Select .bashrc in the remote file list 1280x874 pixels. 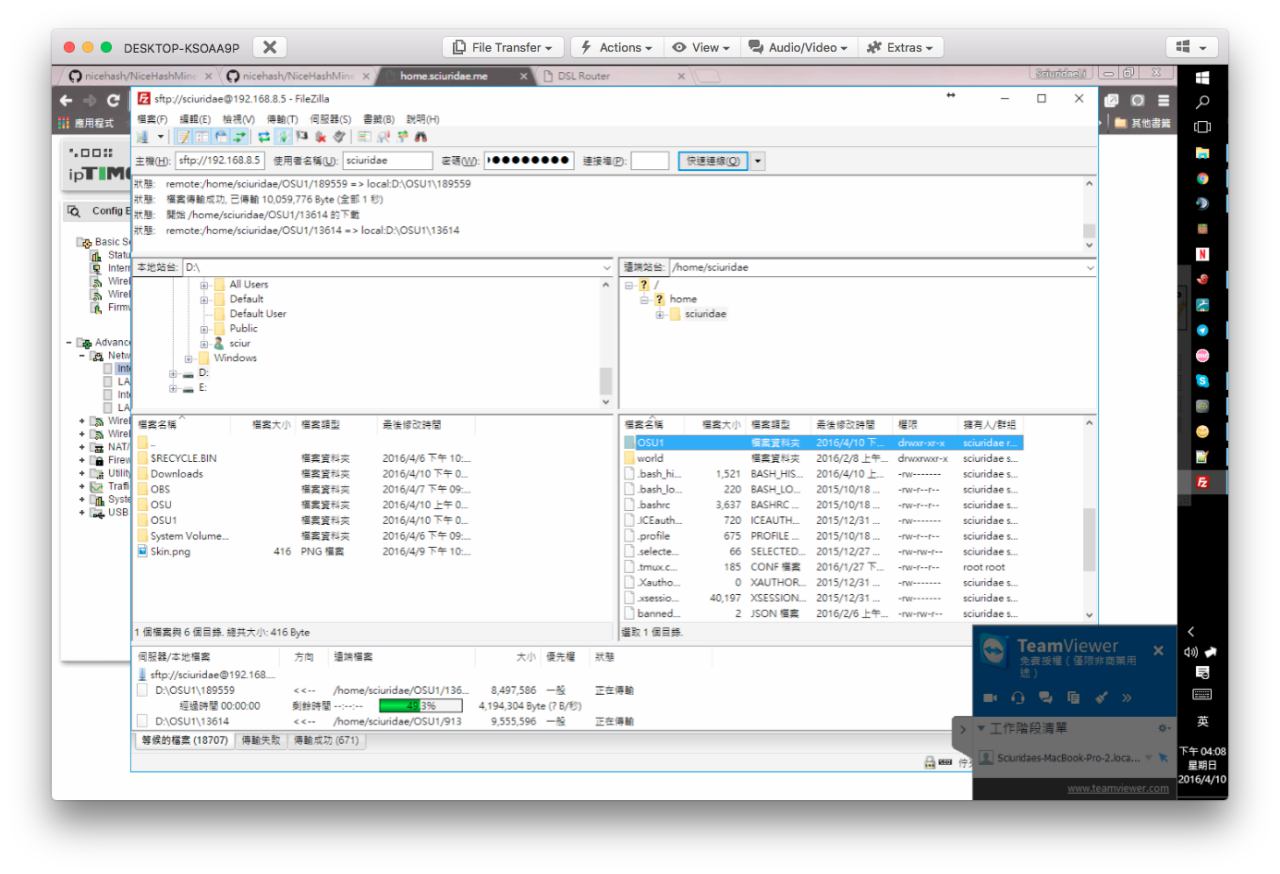coord(823,505)
